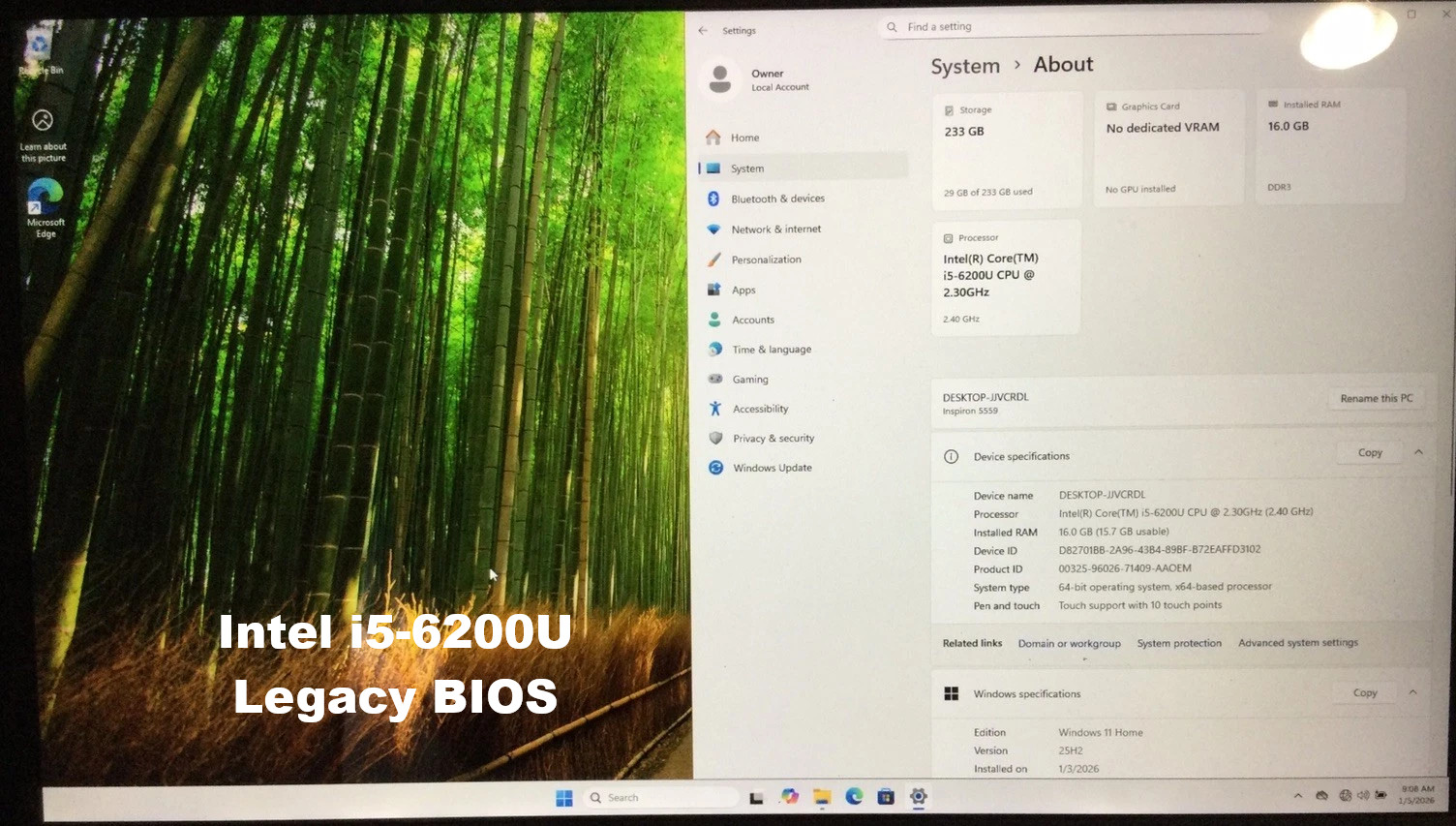
Task: Select System in Settings sidebar
Action: [803, 168]
